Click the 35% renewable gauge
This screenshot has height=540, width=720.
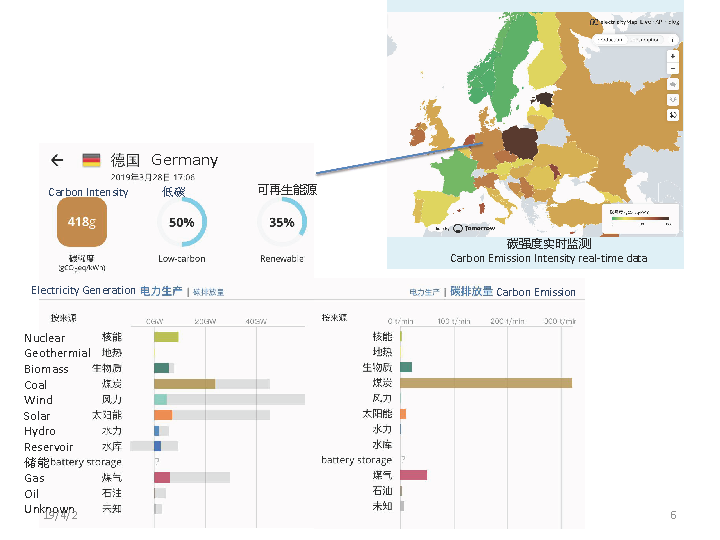point(282,223)
